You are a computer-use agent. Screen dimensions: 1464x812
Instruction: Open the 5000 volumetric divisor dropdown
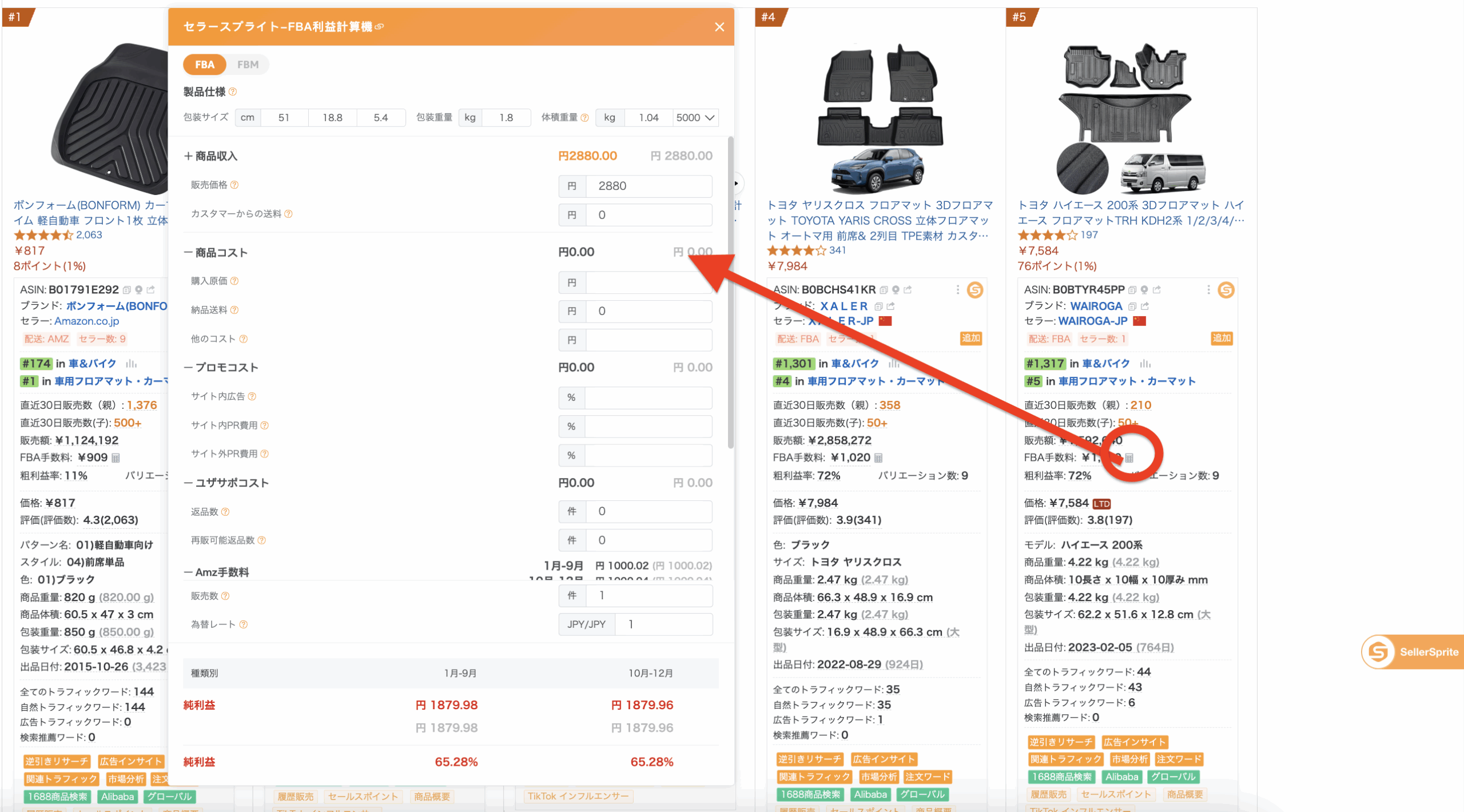pyautogui.click(x=695, y=117)
